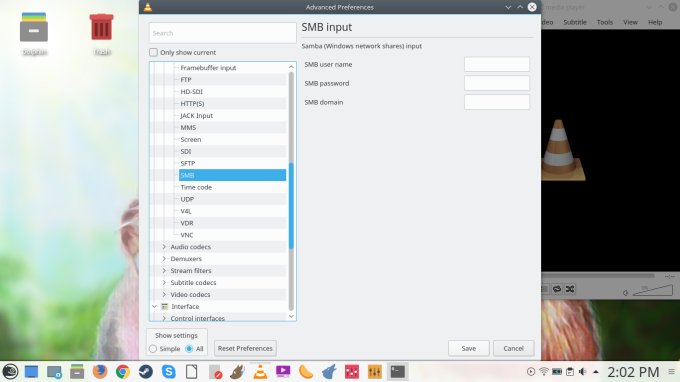The image size is (680, 382).
Task: Open the View menu in VLC
Action: tap(630, 22)
